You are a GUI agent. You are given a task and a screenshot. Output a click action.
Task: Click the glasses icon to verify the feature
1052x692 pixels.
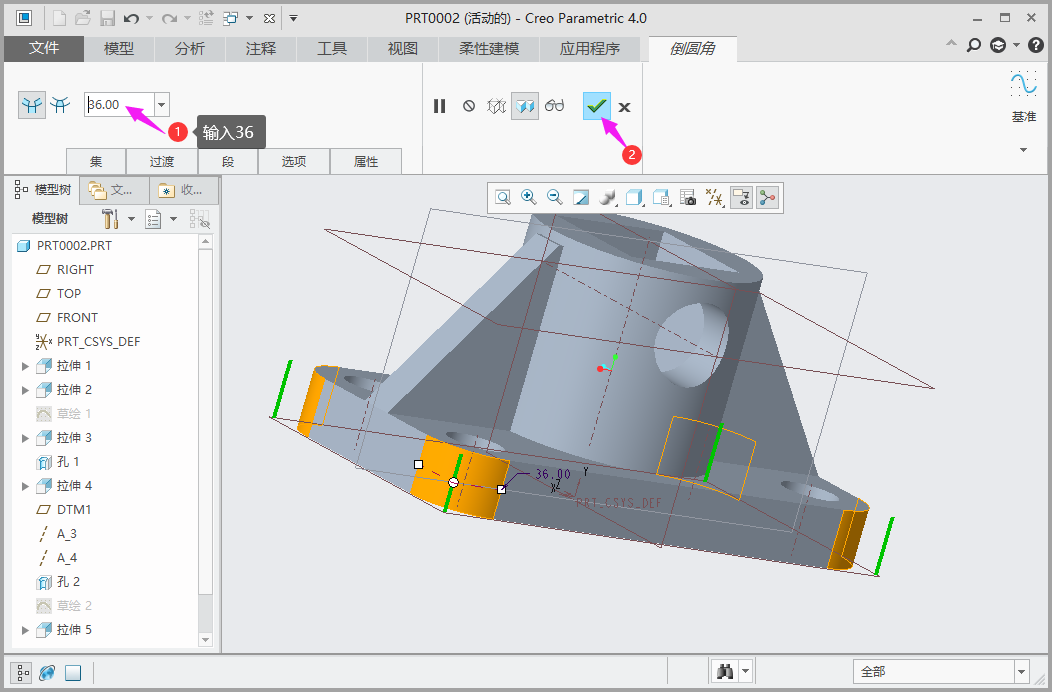point(555,106)
